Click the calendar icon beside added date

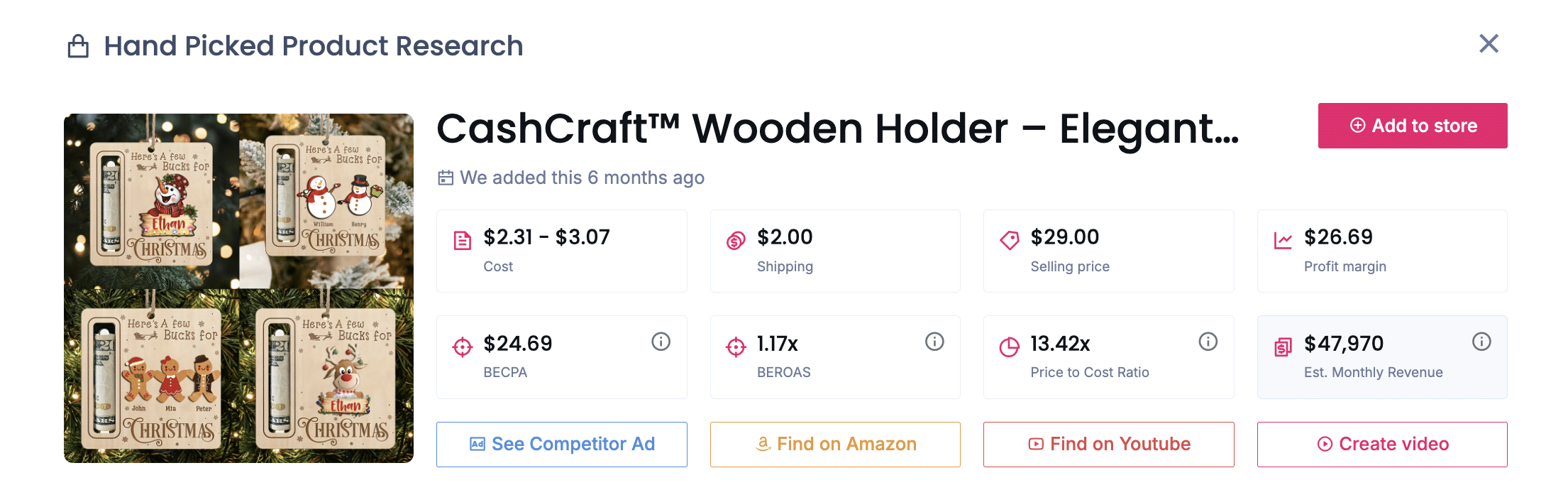coord(446,178)
